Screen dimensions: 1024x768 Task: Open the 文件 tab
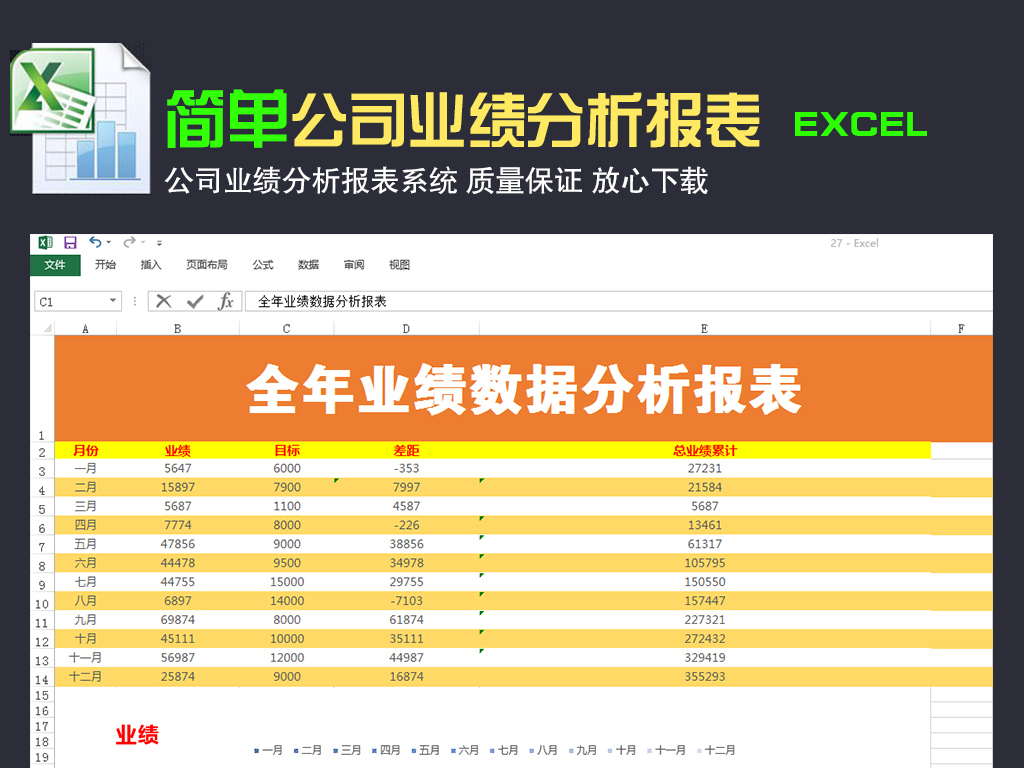tap(55, 265)
